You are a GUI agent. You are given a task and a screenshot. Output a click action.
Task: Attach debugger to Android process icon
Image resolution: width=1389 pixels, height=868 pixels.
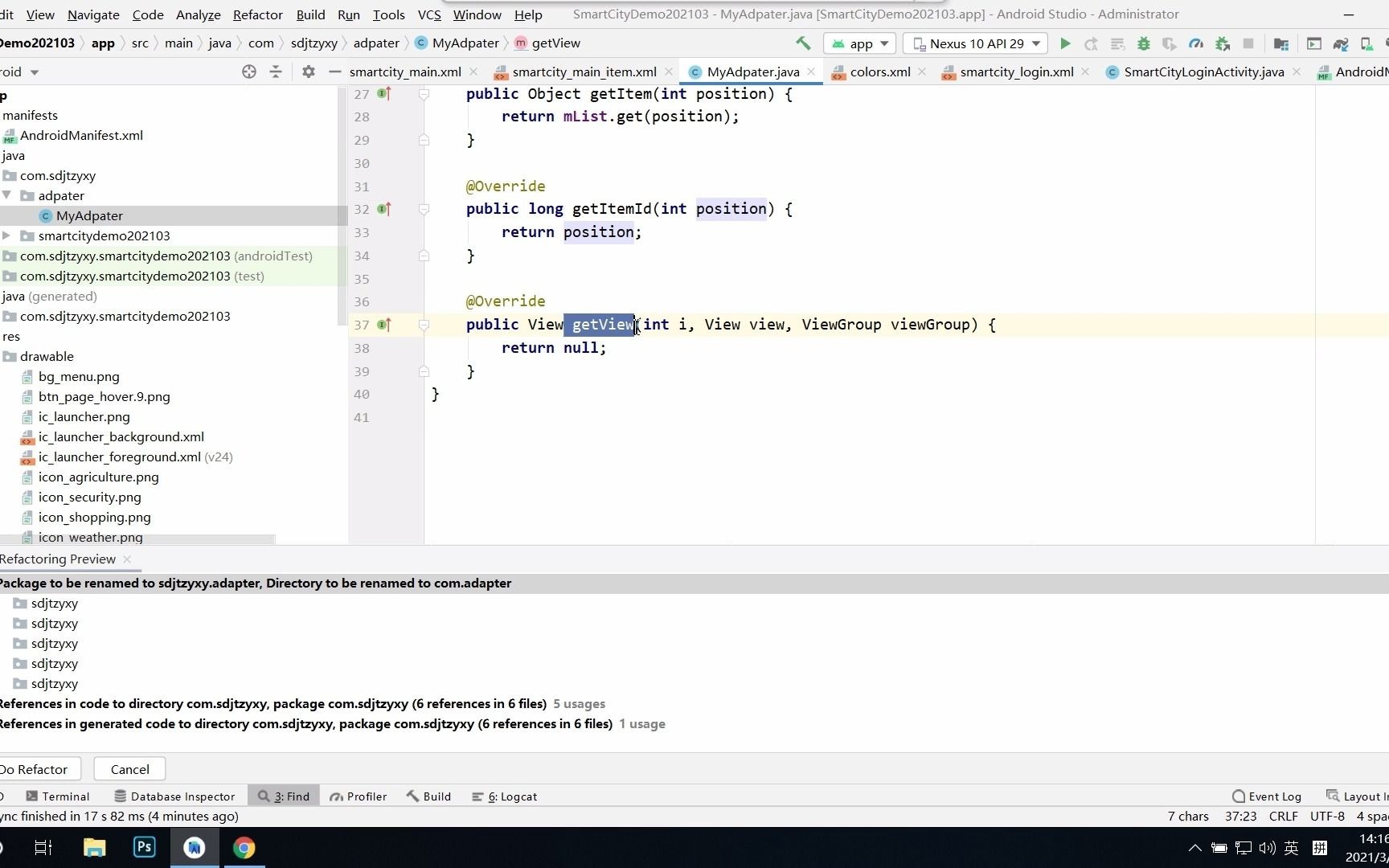pos(1223,43)
